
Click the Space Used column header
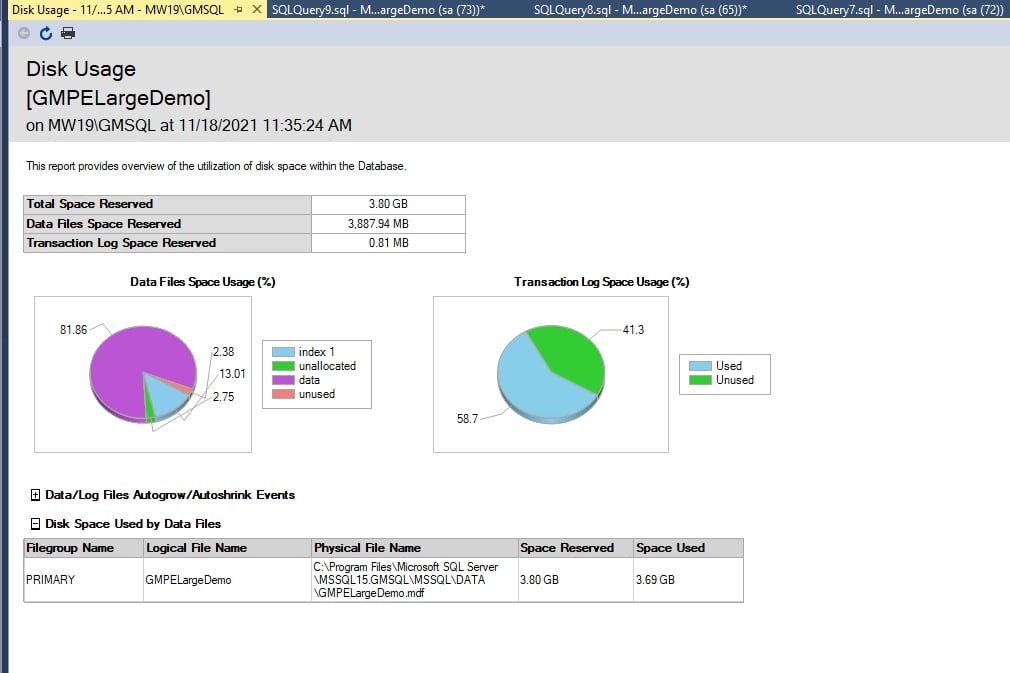click(668, 547)
